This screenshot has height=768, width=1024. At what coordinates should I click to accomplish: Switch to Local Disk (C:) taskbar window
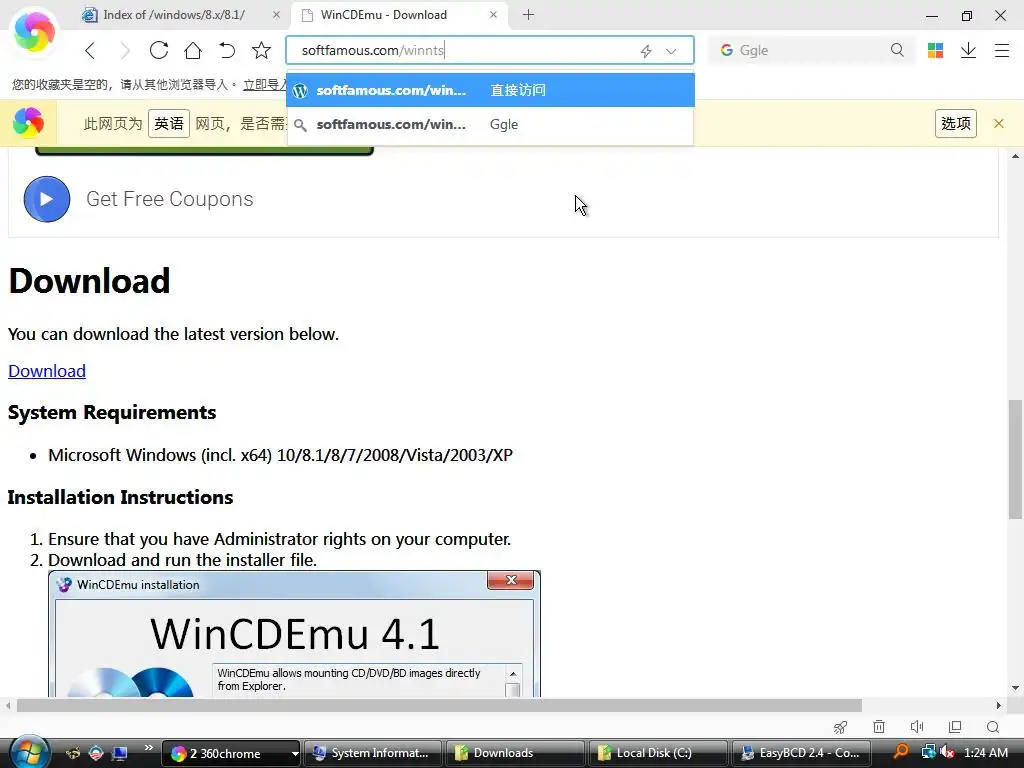tap(658, 753)
